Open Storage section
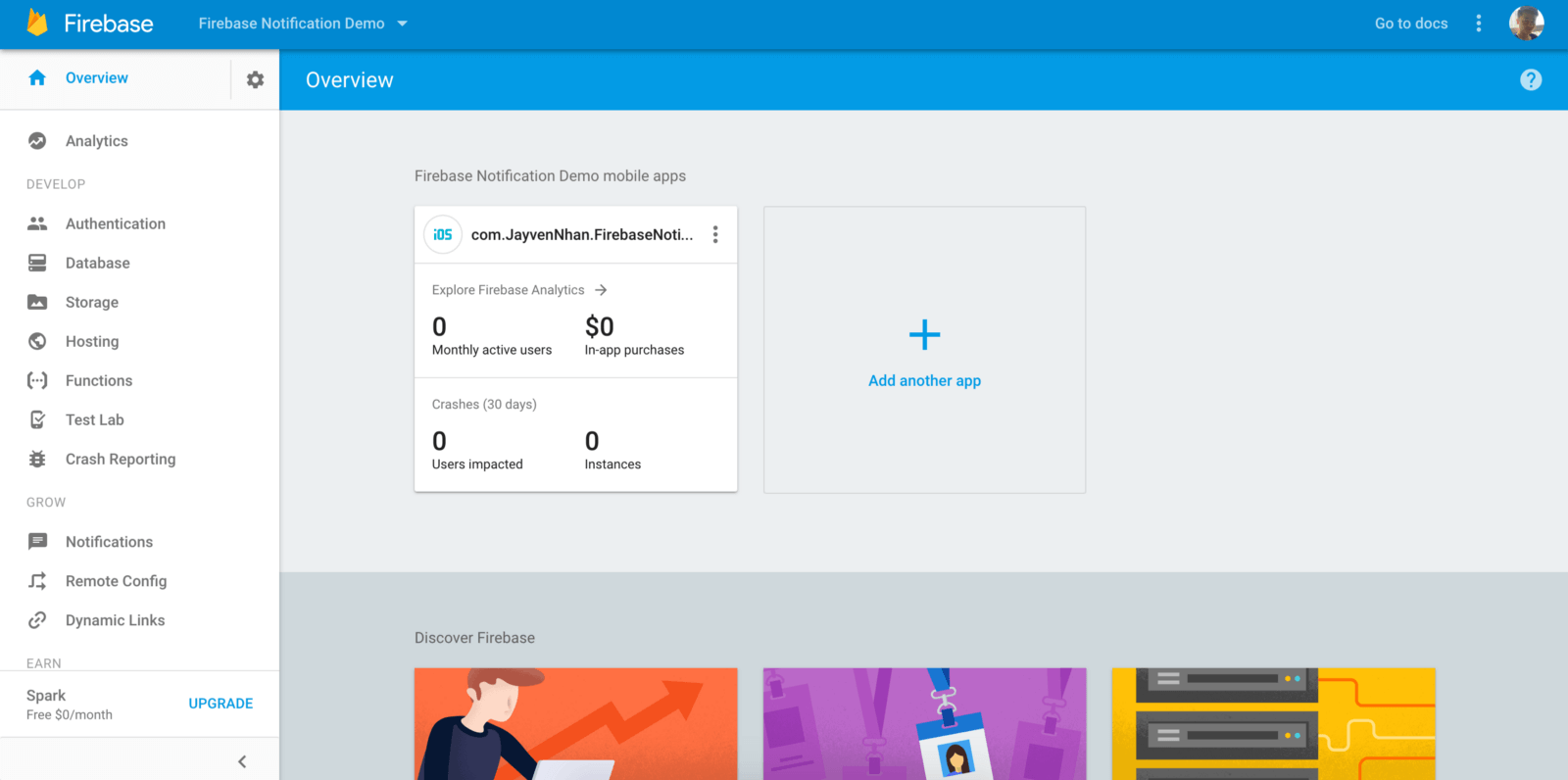 tap(92, 302)
